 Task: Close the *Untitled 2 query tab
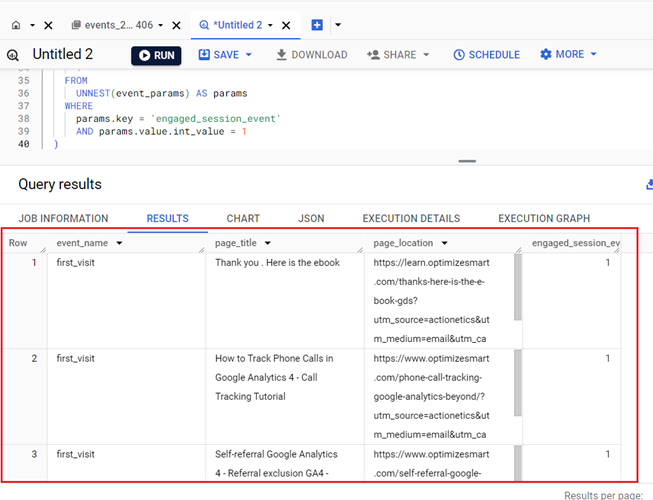286,25
